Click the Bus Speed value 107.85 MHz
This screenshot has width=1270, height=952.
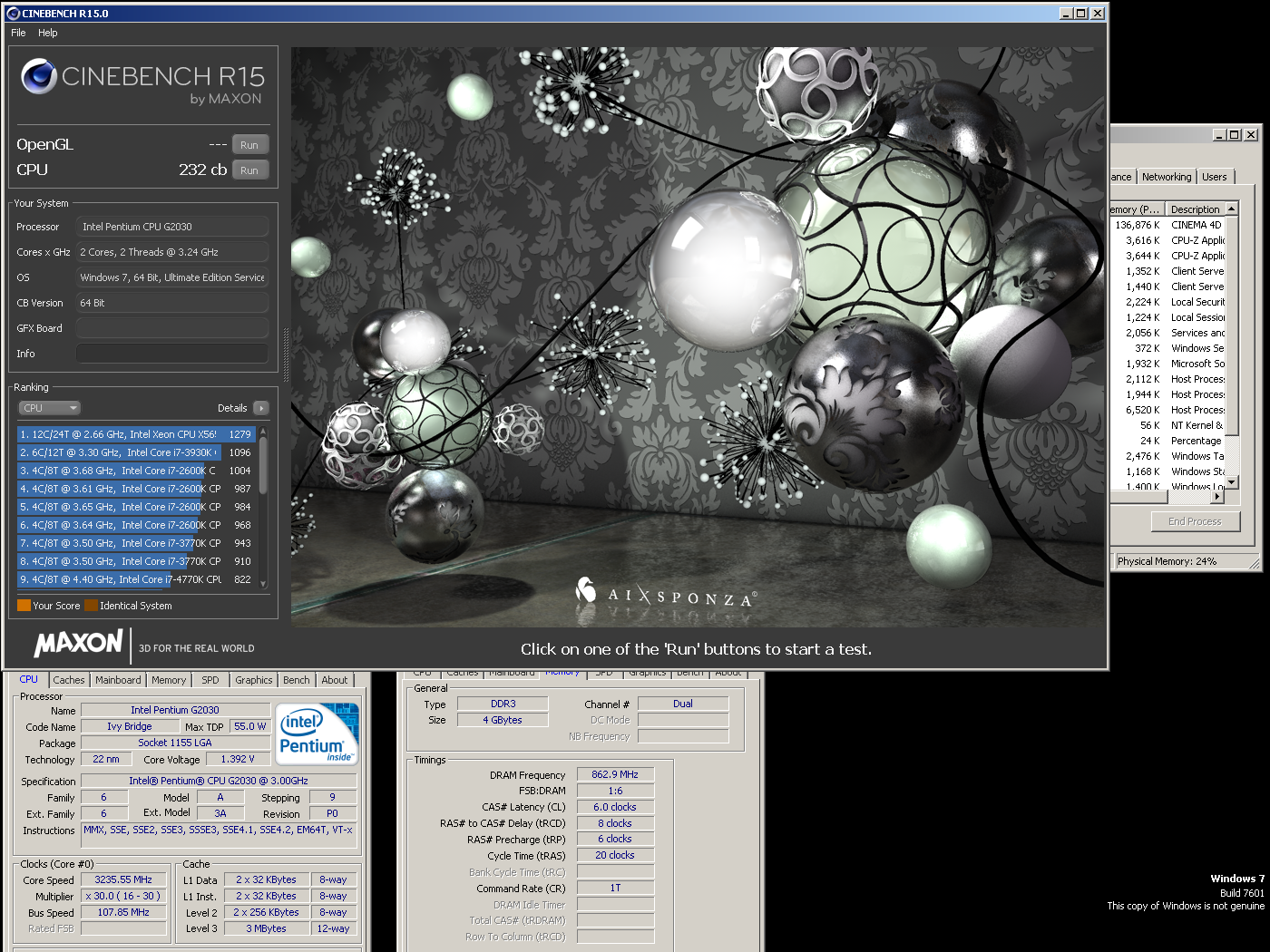click(x=123, y=912)
